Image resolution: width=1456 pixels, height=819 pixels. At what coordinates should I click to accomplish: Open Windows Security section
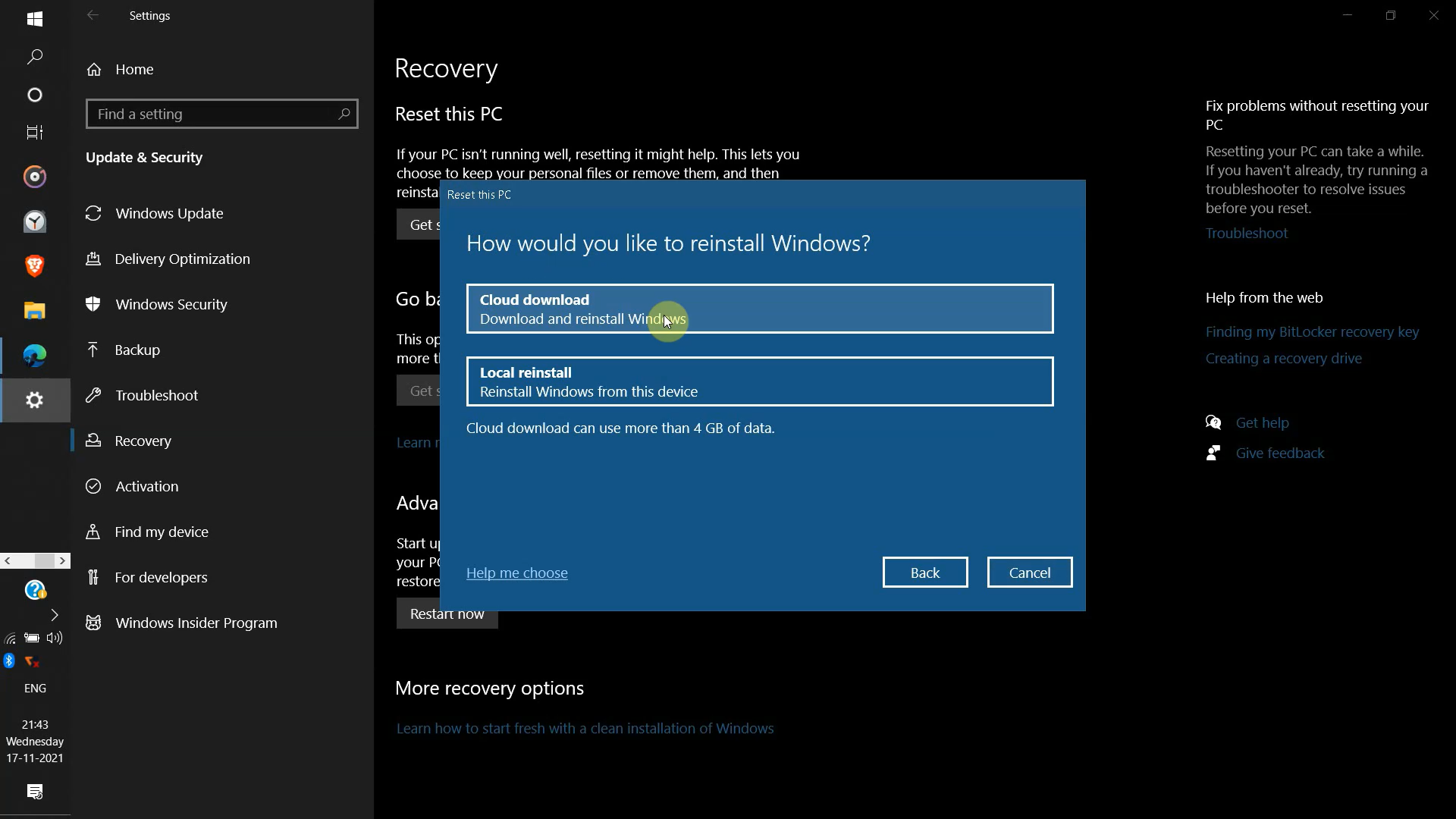[x=171, y=304]
